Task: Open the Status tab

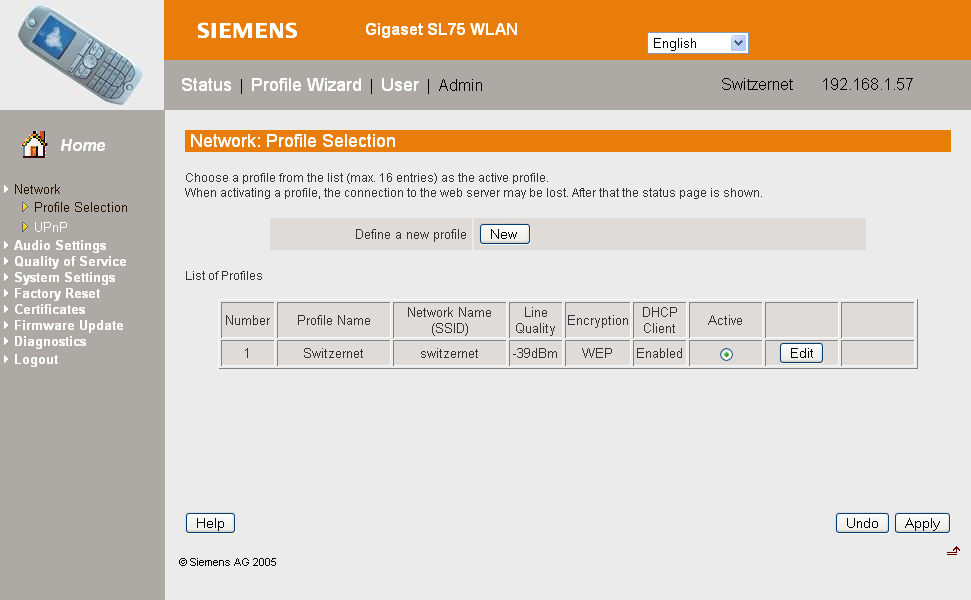Action: [x=206, y=85]
